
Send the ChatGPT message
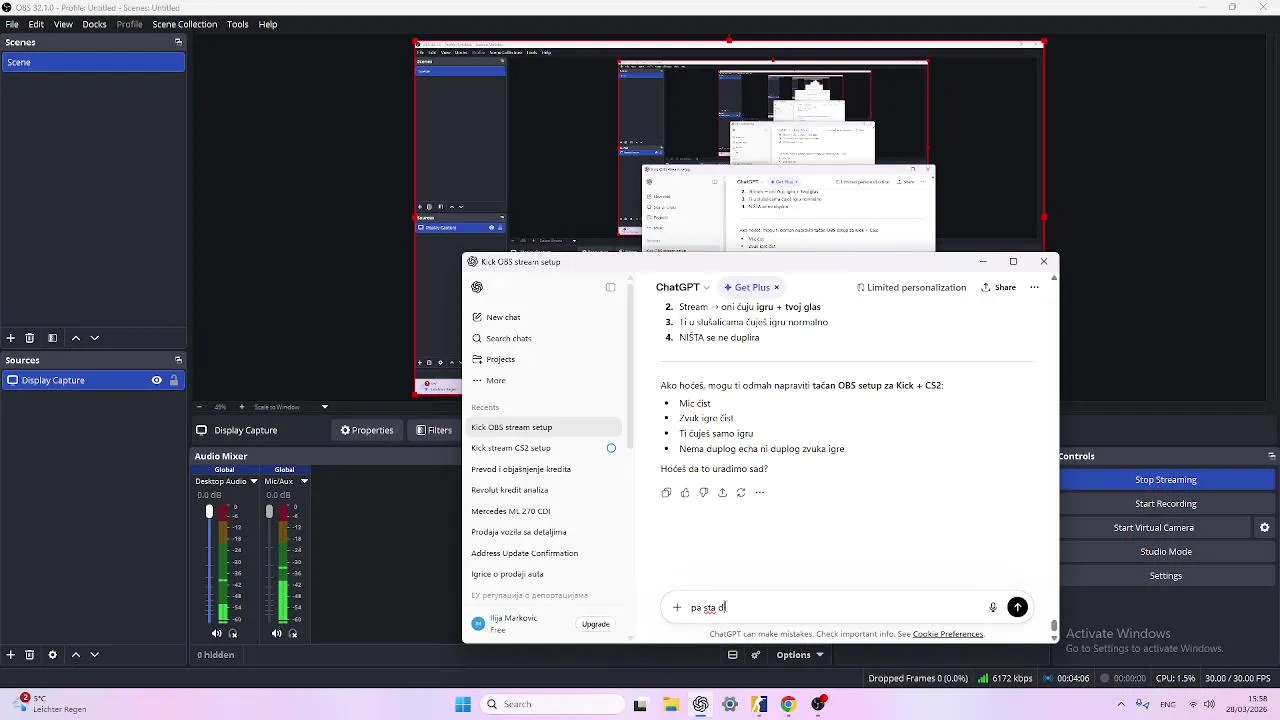click(x=1017, y=607)
